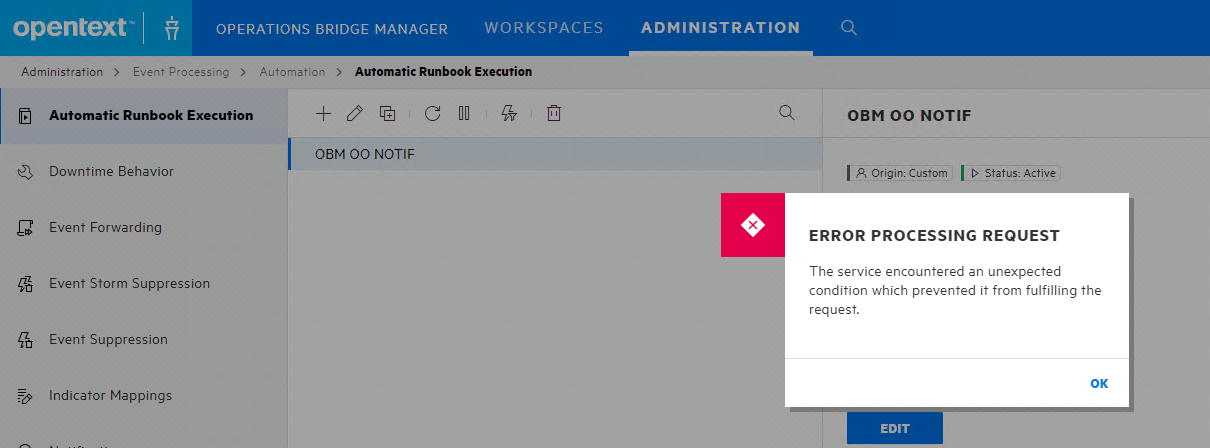
Task: Duplicate the selected rule
Action: point(388,113)
